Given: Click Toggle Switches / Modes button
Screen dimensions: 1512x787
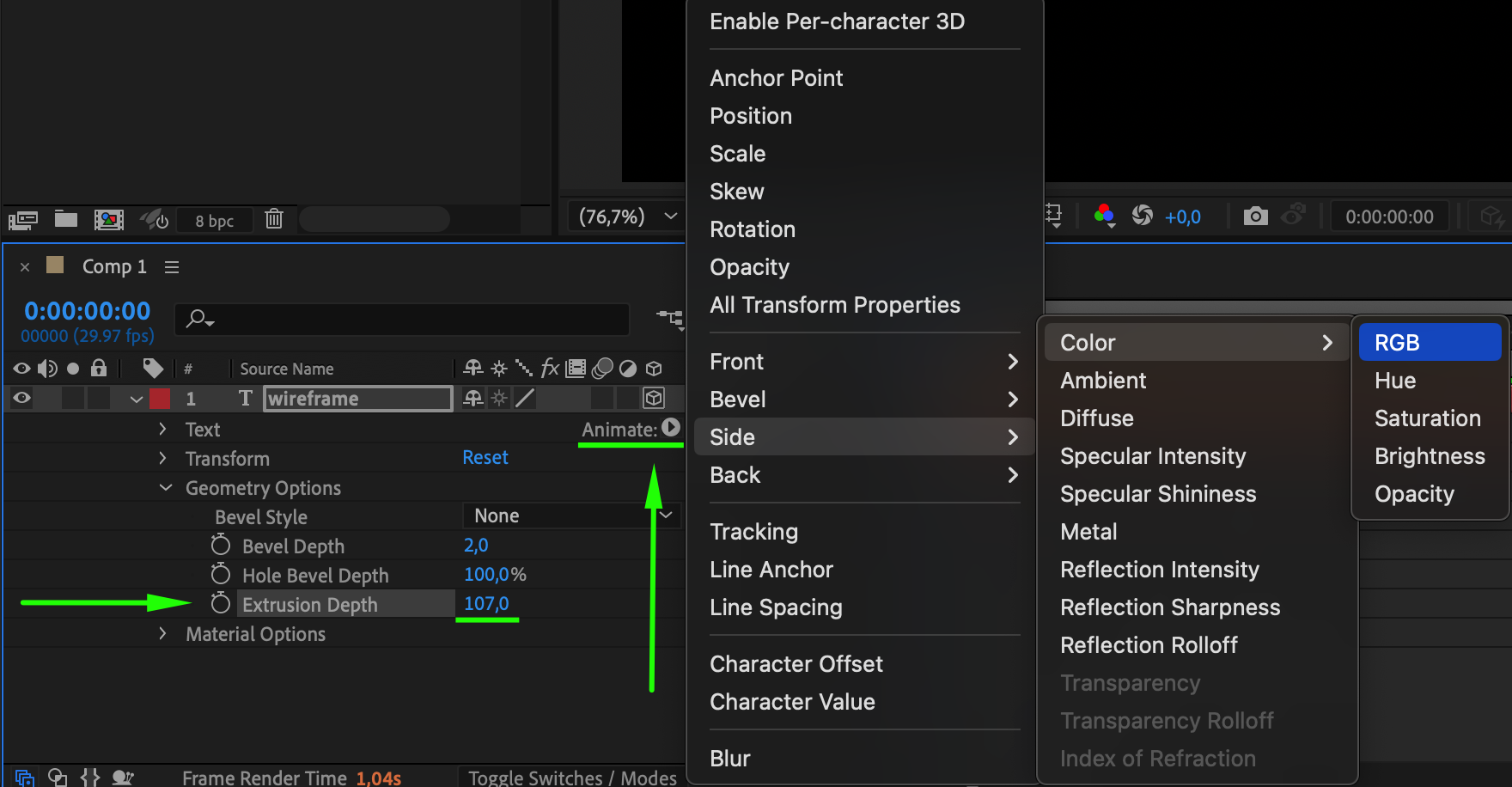Looking at the screenshot, I should 572,778.
